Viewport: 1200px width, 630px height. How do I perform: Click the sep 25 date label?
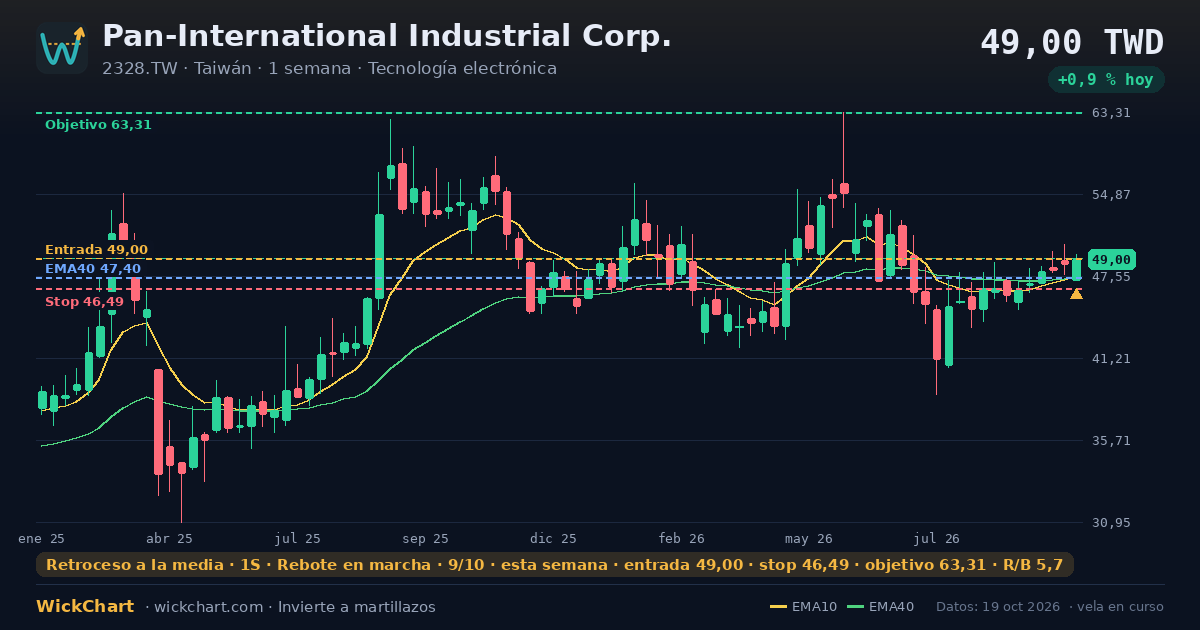(426, 538)
